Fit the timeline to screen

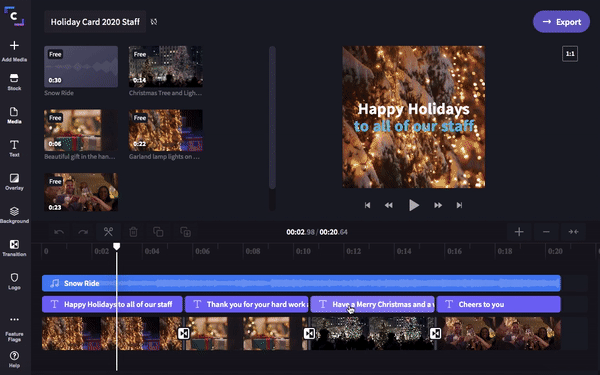(573, 232)
